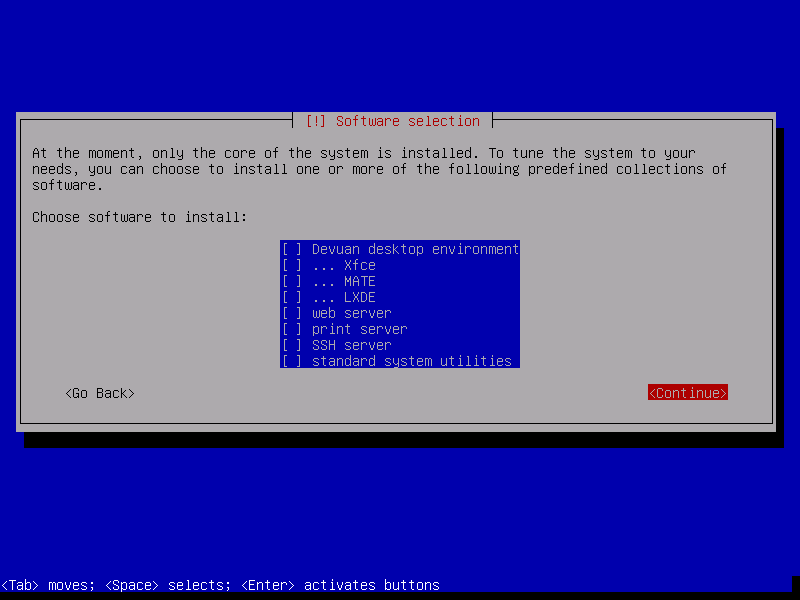Enable the SSH server checkbox
800x600 pixels.
pyautogui.click(x=292, y=345)
